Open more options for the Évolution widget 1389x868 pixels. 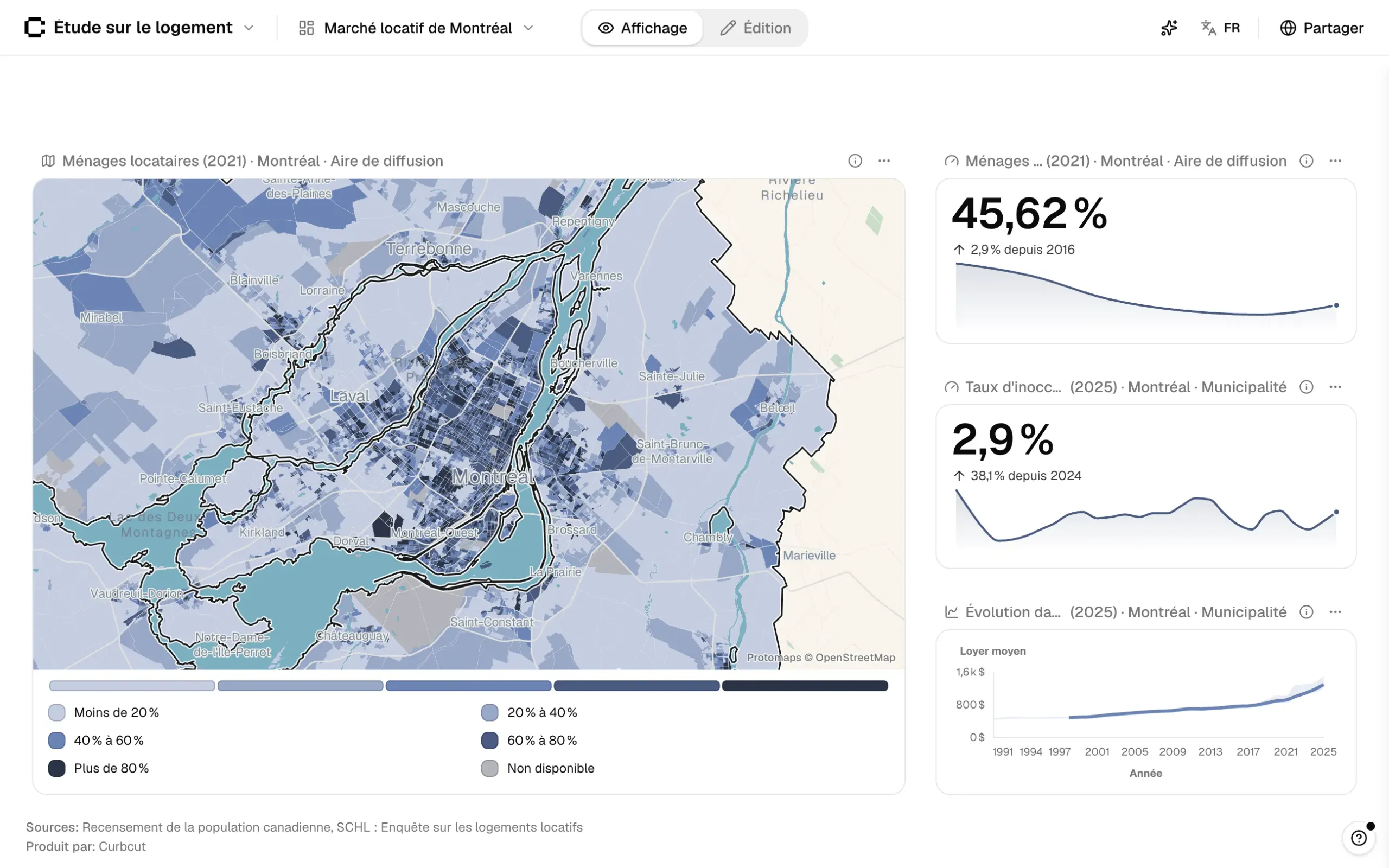tap(1335, 612)
